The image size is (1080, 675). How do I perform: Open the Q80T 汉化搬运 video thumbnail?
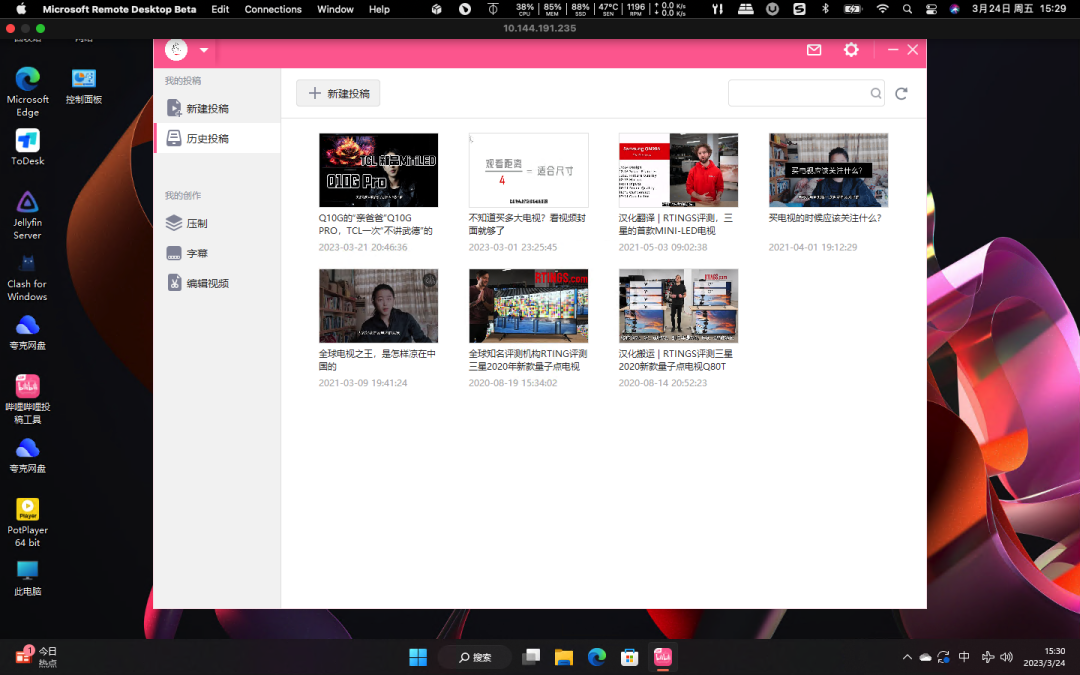click(678, 306)
